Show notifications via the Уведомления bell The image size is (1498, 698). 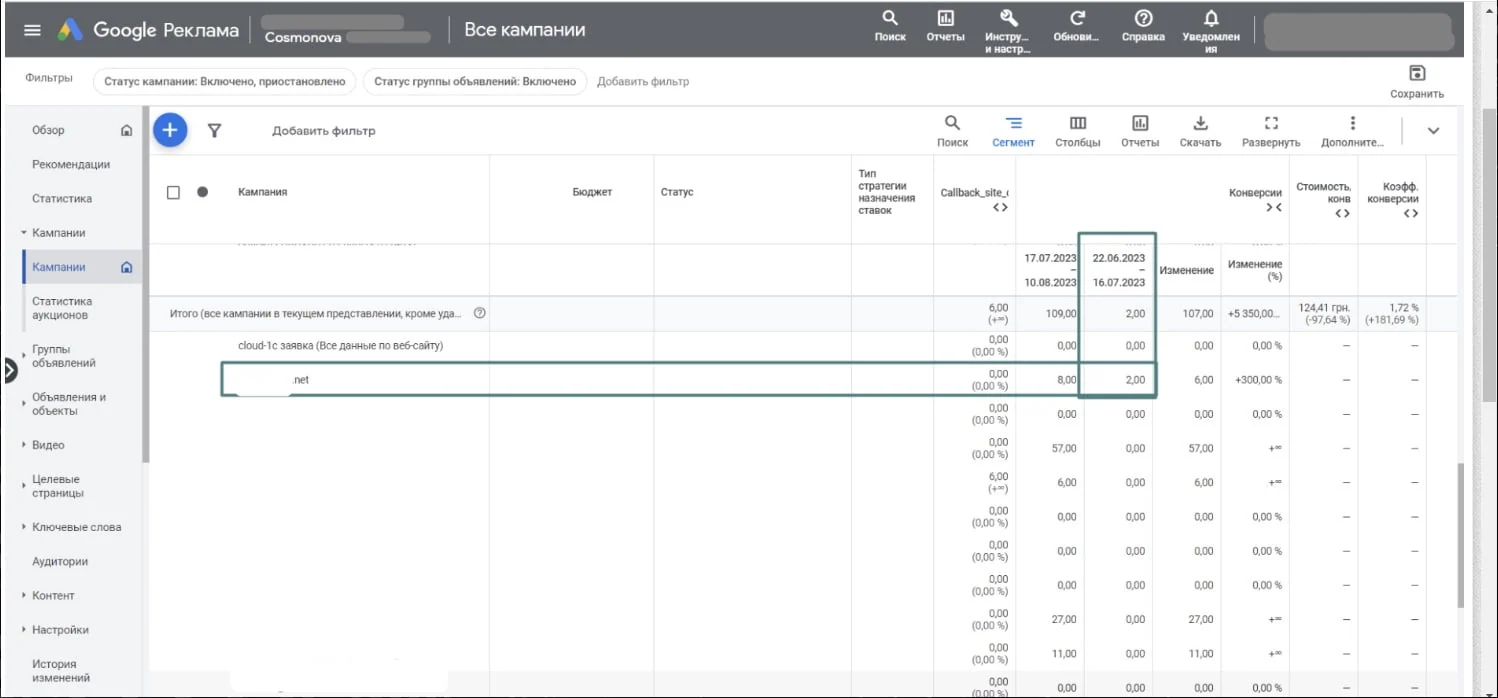click(x=1211, y=31)
